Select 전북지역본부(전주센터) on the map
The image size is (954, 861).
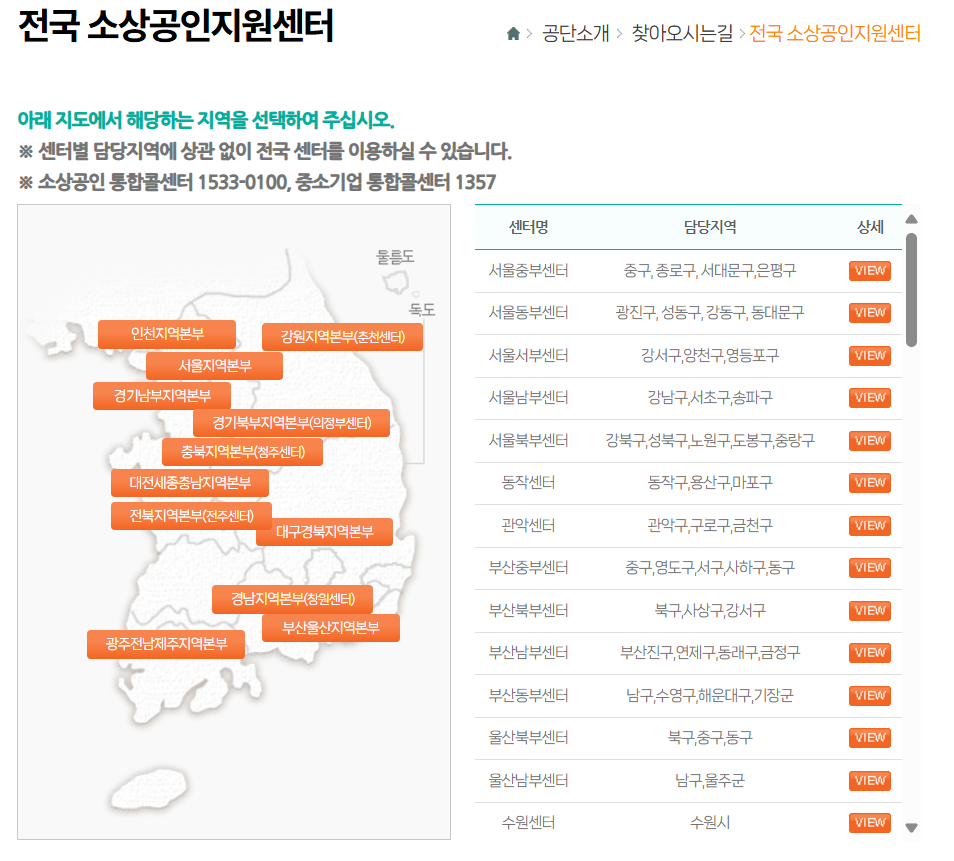pyautogui.click(x=190, y=514)
